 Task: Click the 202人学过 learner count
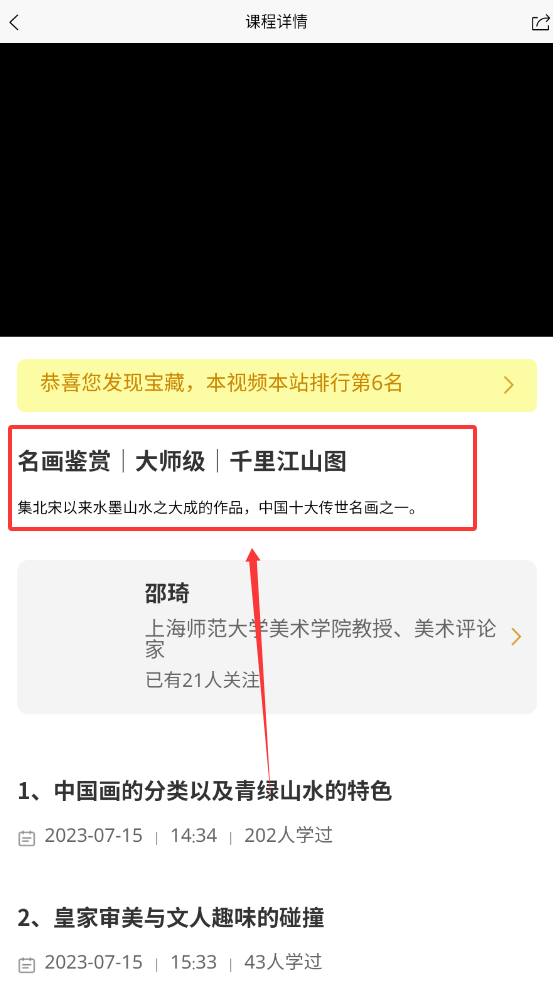click(x=288, y=835)
